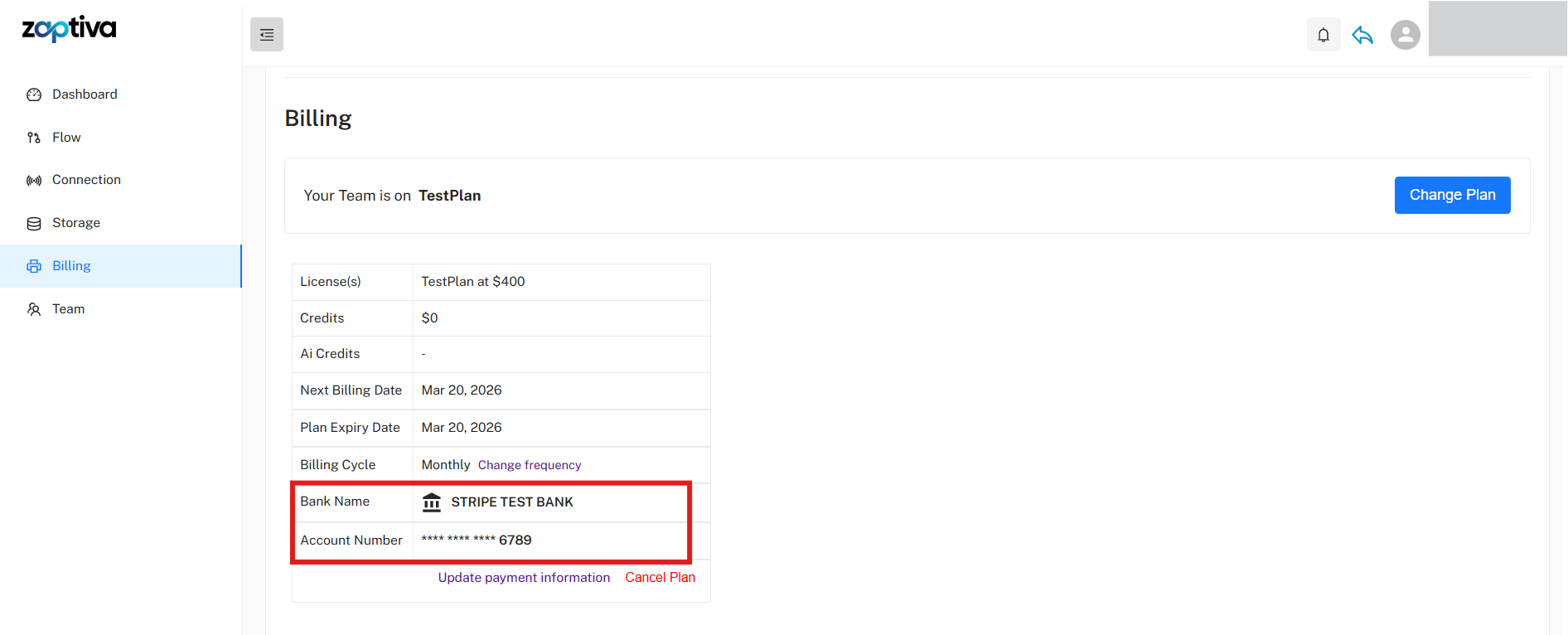Image resolution: width=1568 pixels, height=635 pixels.
Task: Click the Change frequency link
Action: pyautogui.click(x=530, y=465)
